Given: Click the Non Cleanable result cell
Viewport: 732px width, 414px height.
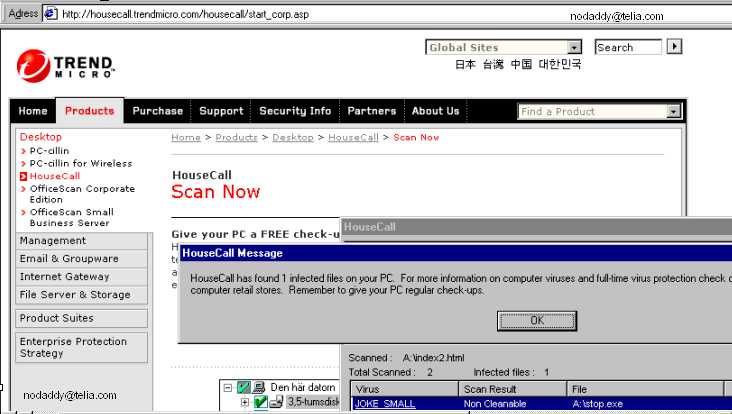Looking at the screenshot, I should (x=495, y=404).
